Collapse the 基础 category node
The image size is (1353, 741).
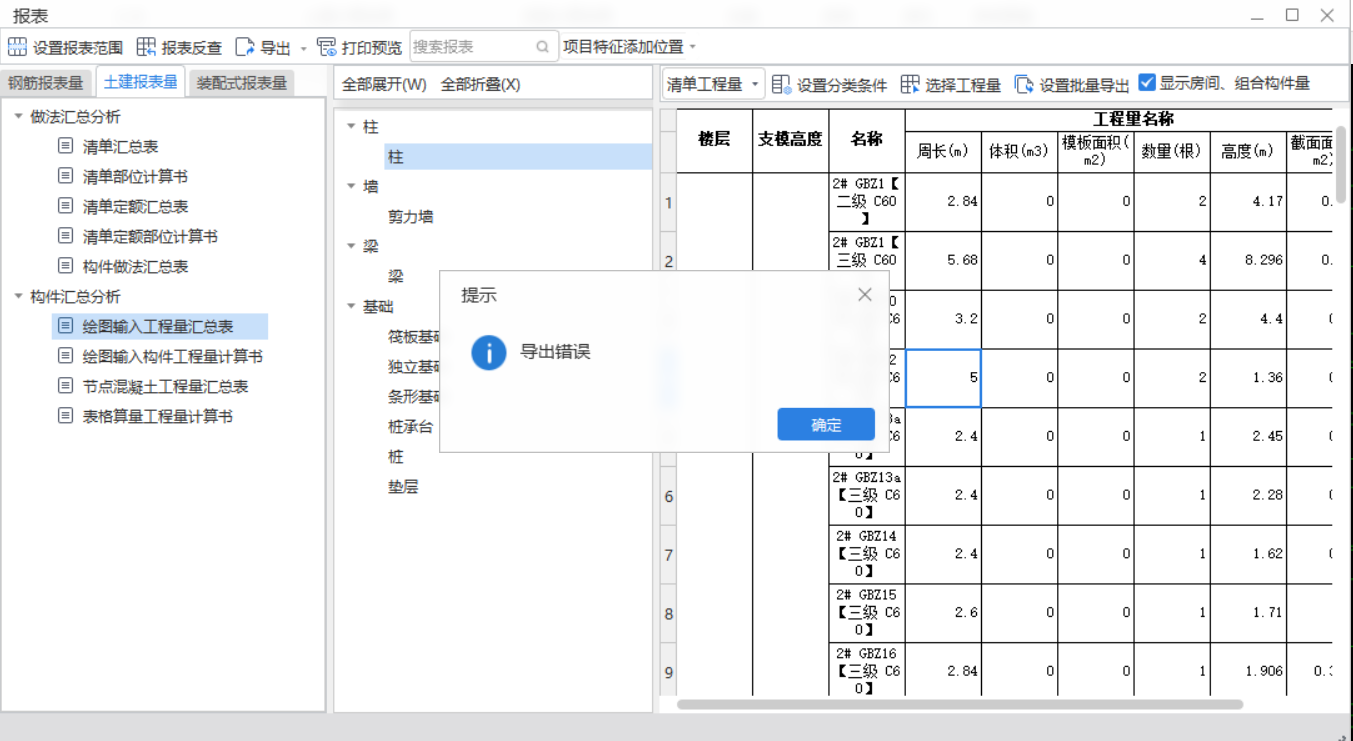[x=351, y=307]
